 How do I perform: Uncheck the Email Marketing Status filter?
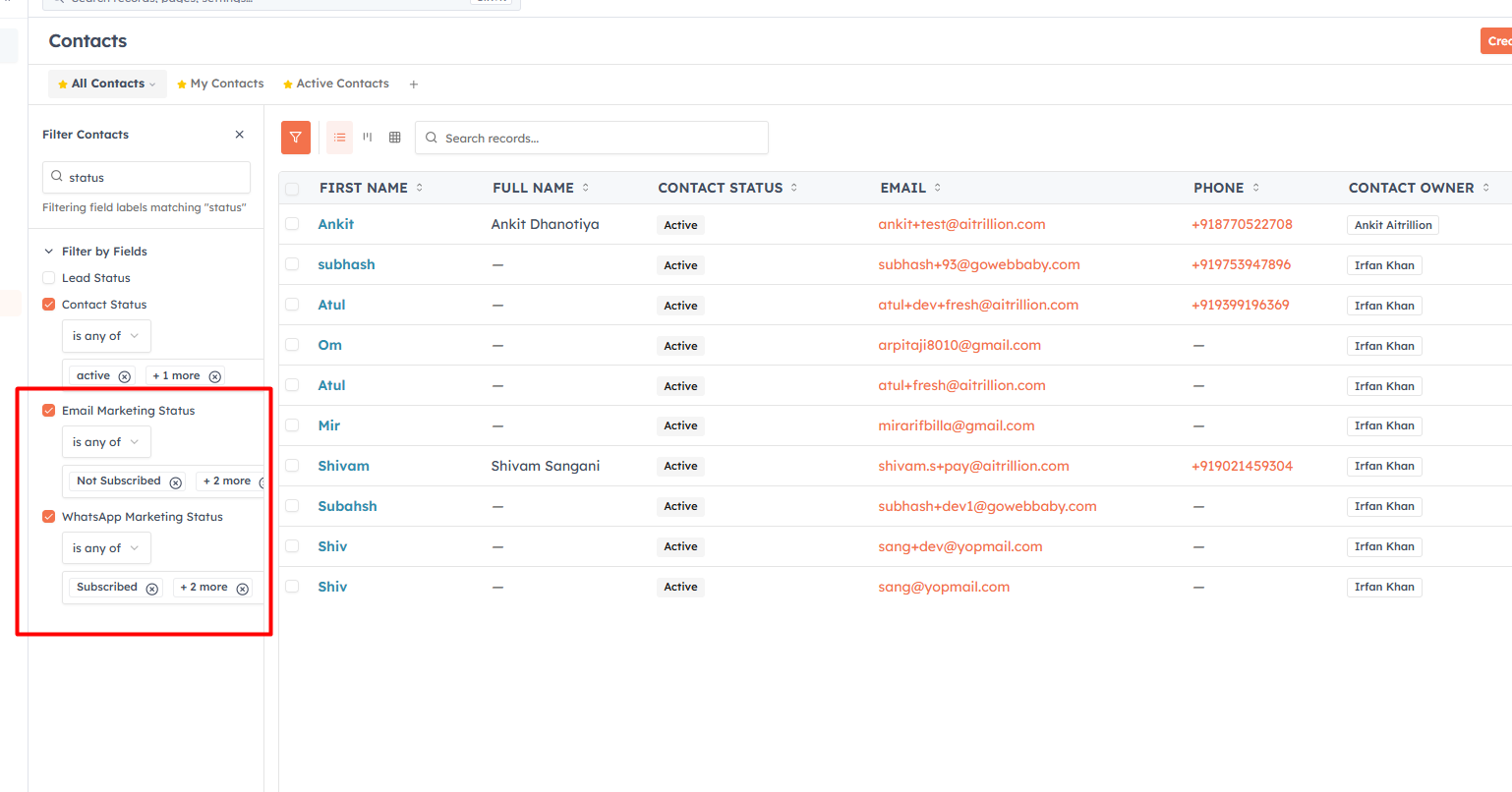tap(49, 411)
